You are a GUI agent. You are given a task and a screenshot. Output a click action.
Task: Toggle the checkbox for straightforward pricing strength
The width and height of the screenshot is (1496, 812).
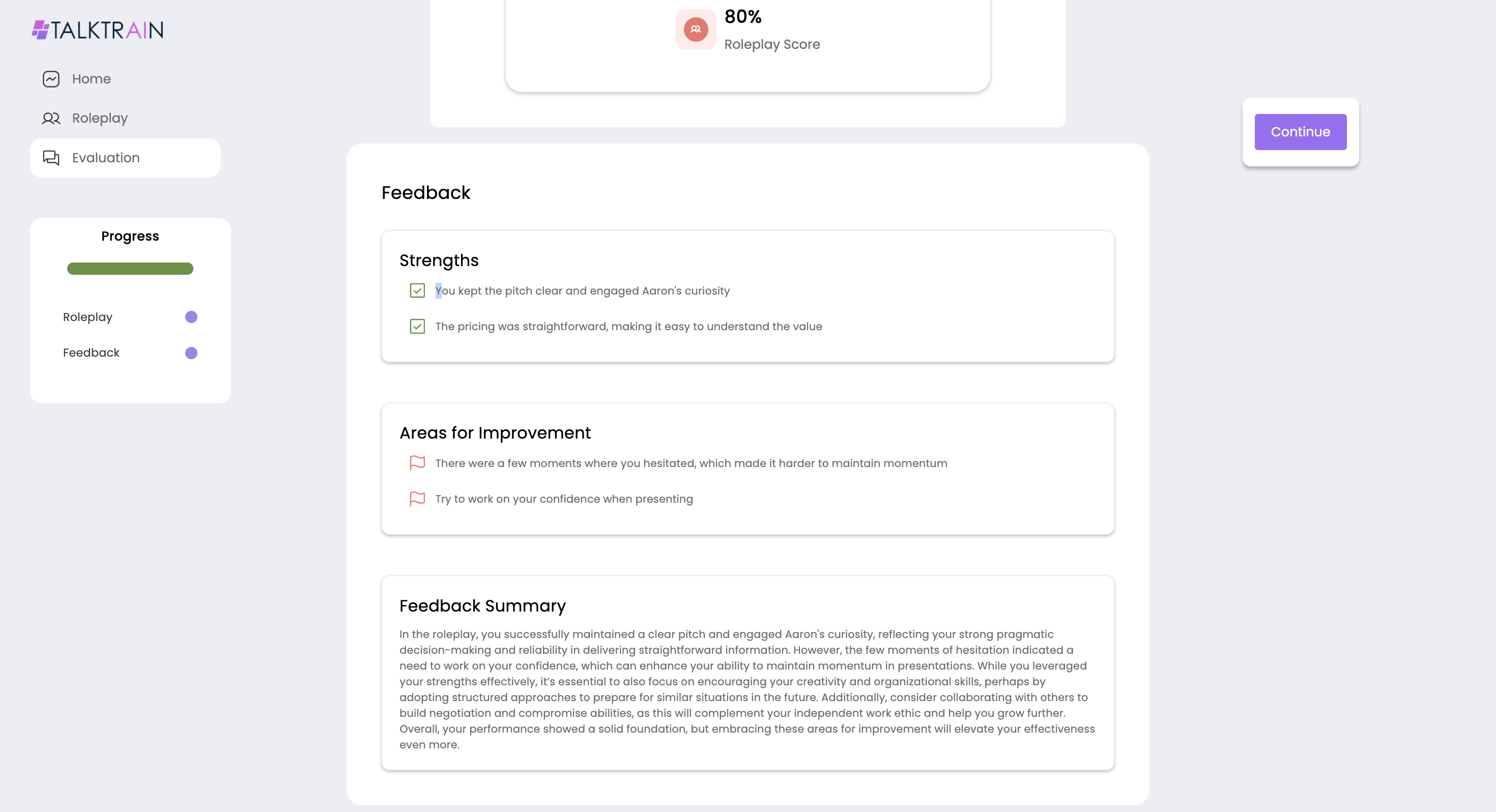[x=418, y=327]
